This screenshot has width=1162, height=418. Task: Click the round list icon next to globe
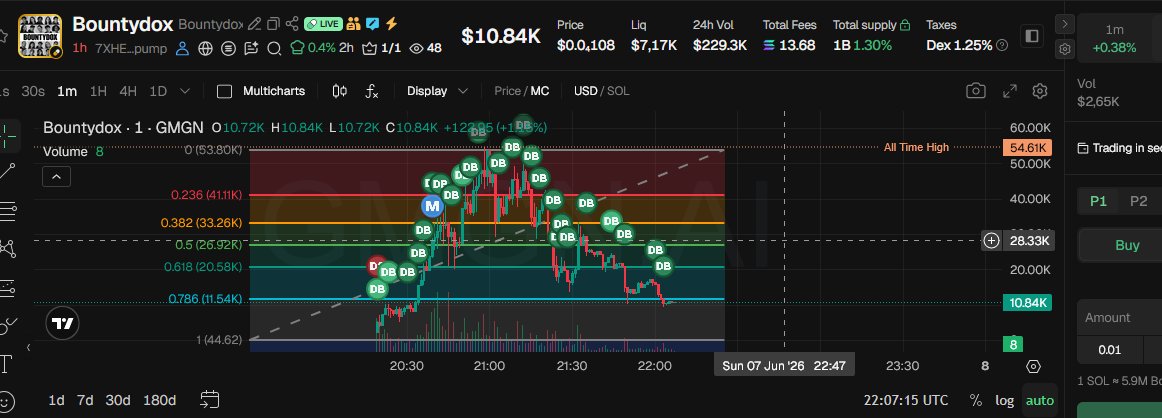coord(228,49)
